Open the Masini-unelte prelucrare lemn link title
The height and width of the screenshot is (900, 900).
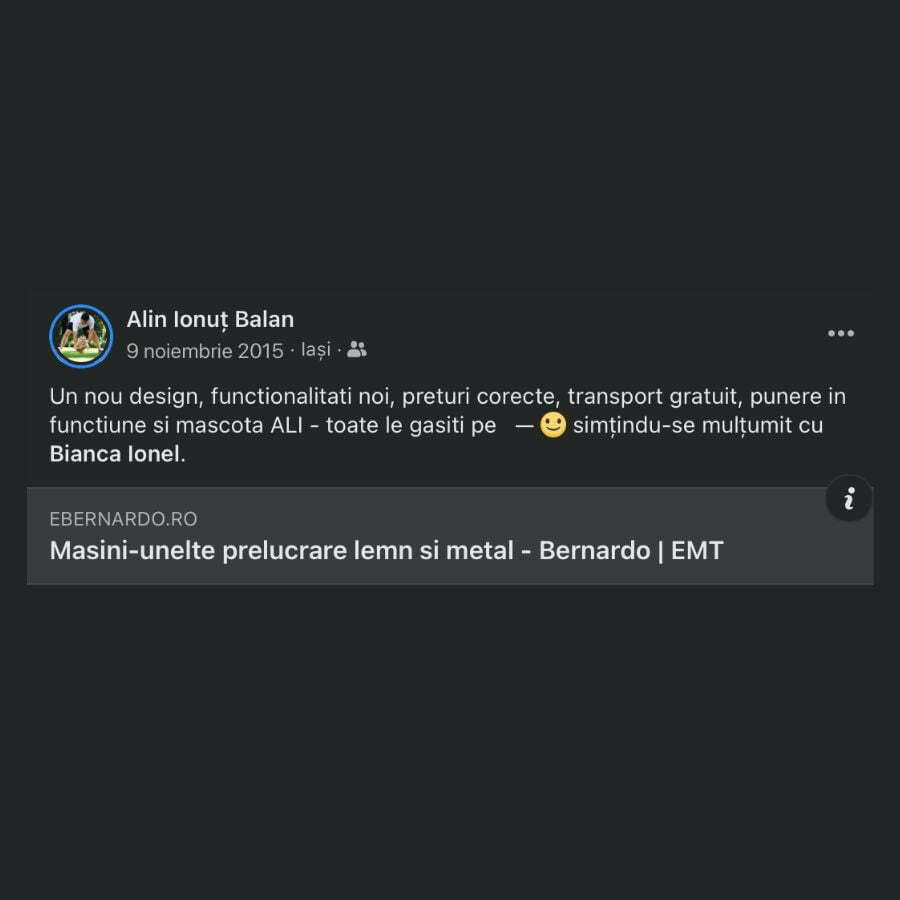click(x=386, y=550)
